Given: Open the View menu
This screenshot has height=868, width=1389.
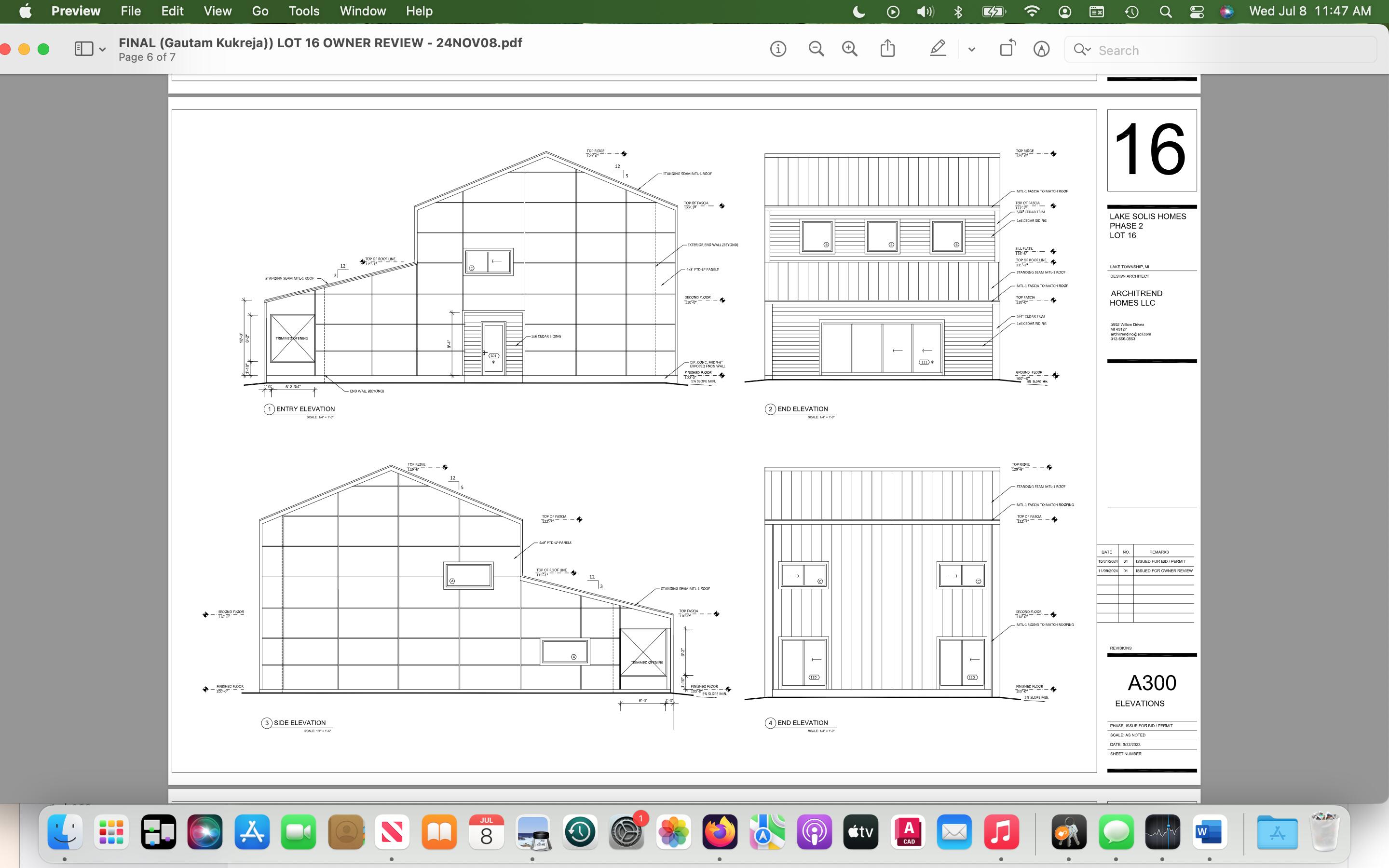Looking at the screenshot, I should pyautogui.click(x=218, y=11).
